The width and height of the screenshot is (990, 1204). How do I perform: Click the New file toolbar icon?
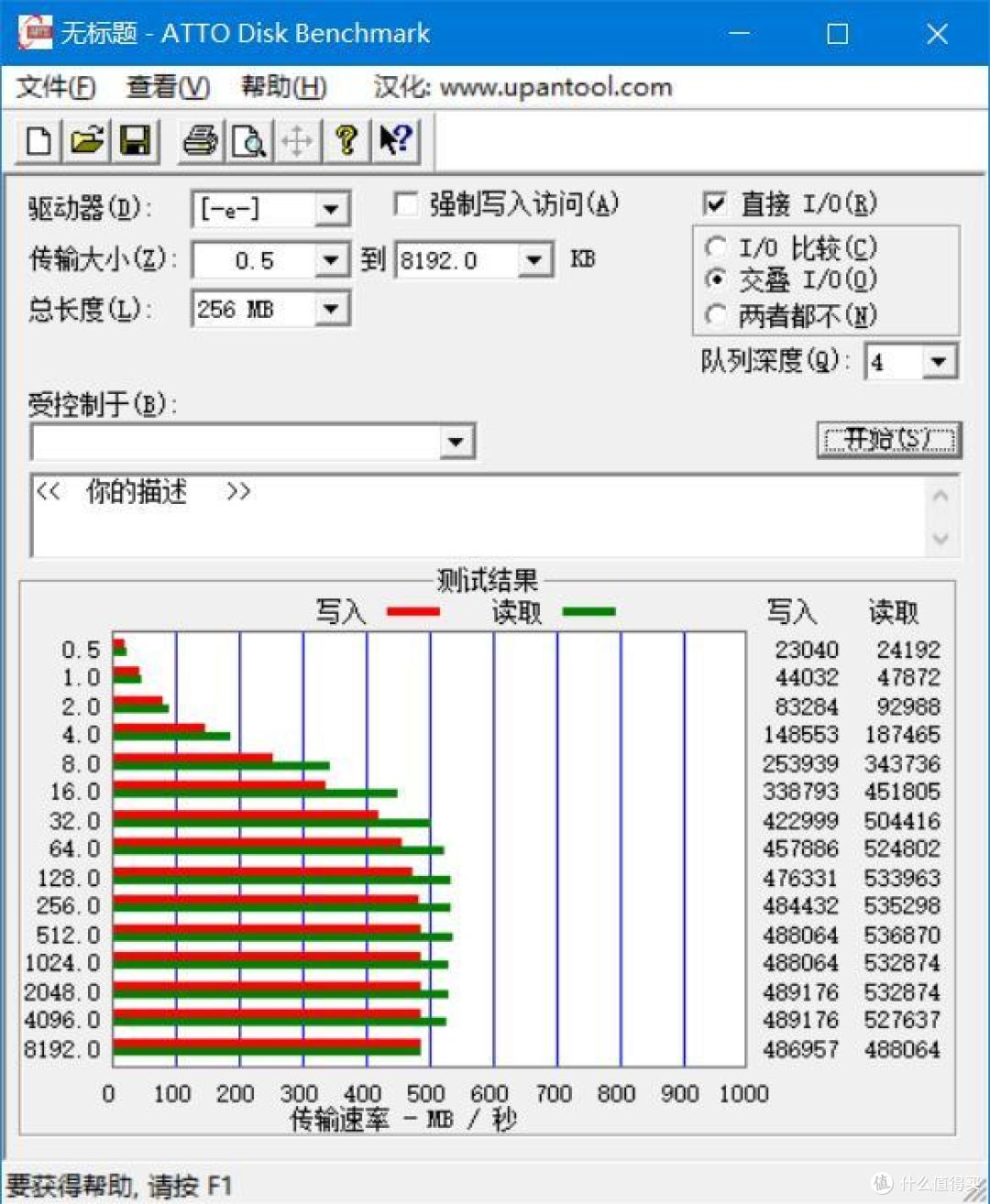(x=39, y=141)
